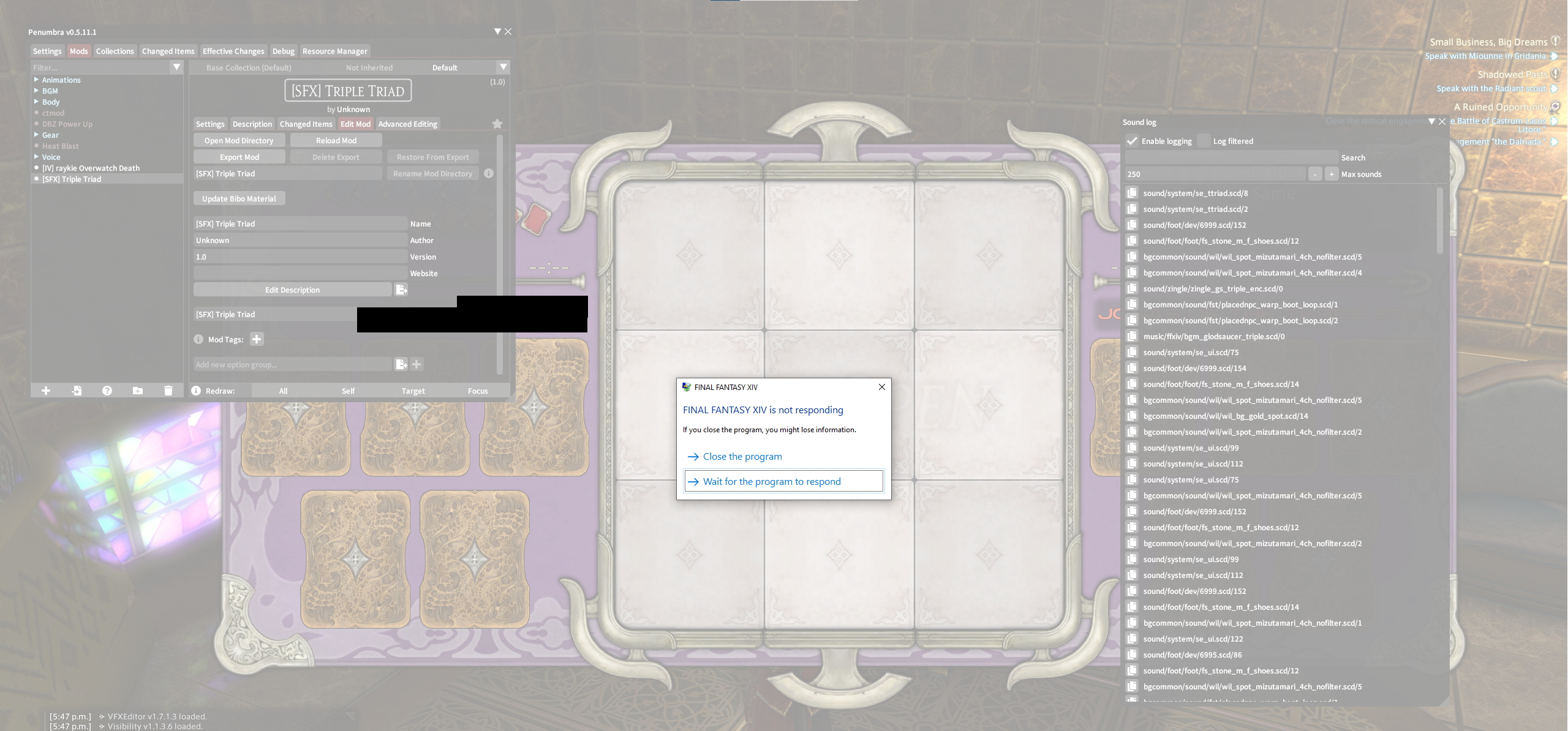Add a mod tag with plus icon

[x=257, y=339]
